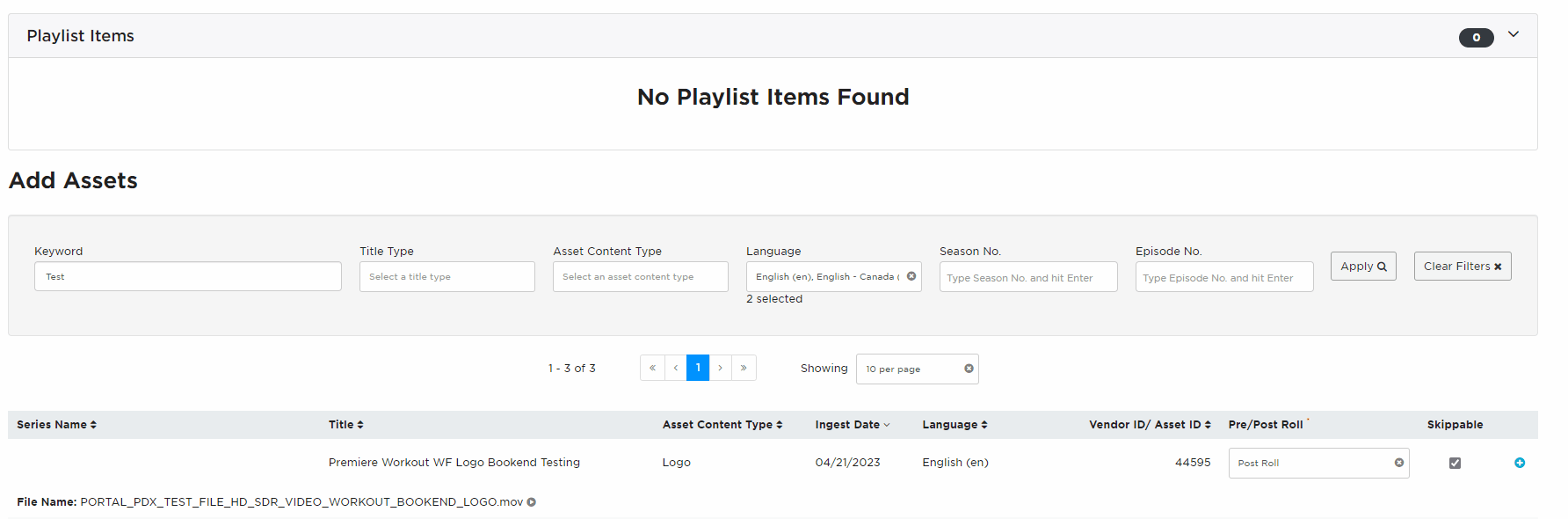Image resolution: width=1568 pixels, height=519 pixels.
Task: Click the Apply filters button
Action: (1363, 266)
